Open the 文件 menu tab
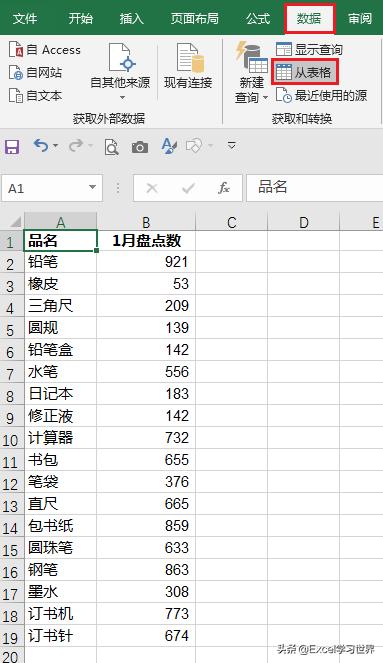383x663 pixels. pyautogui.click(x=25, y=18)
